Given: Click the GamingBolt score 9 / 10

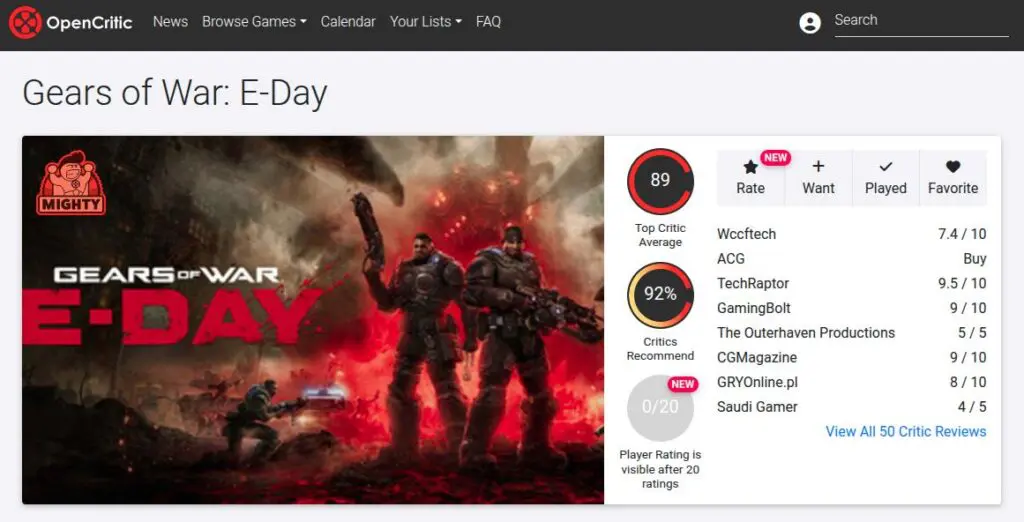Looking at the screenshot, I should click(x=968, y=308).
